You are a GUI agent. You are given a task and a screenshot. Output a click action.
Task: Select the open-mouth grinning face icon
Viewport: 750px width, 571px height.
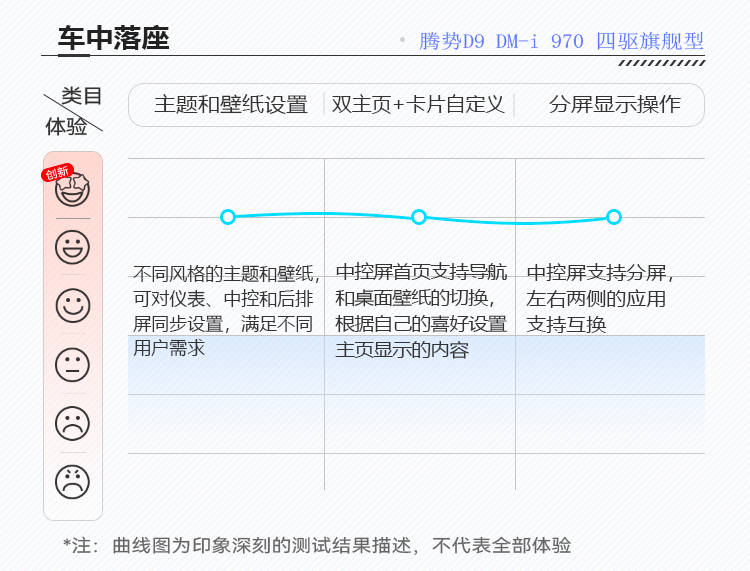pyautogui.click(x=72, y=247)
